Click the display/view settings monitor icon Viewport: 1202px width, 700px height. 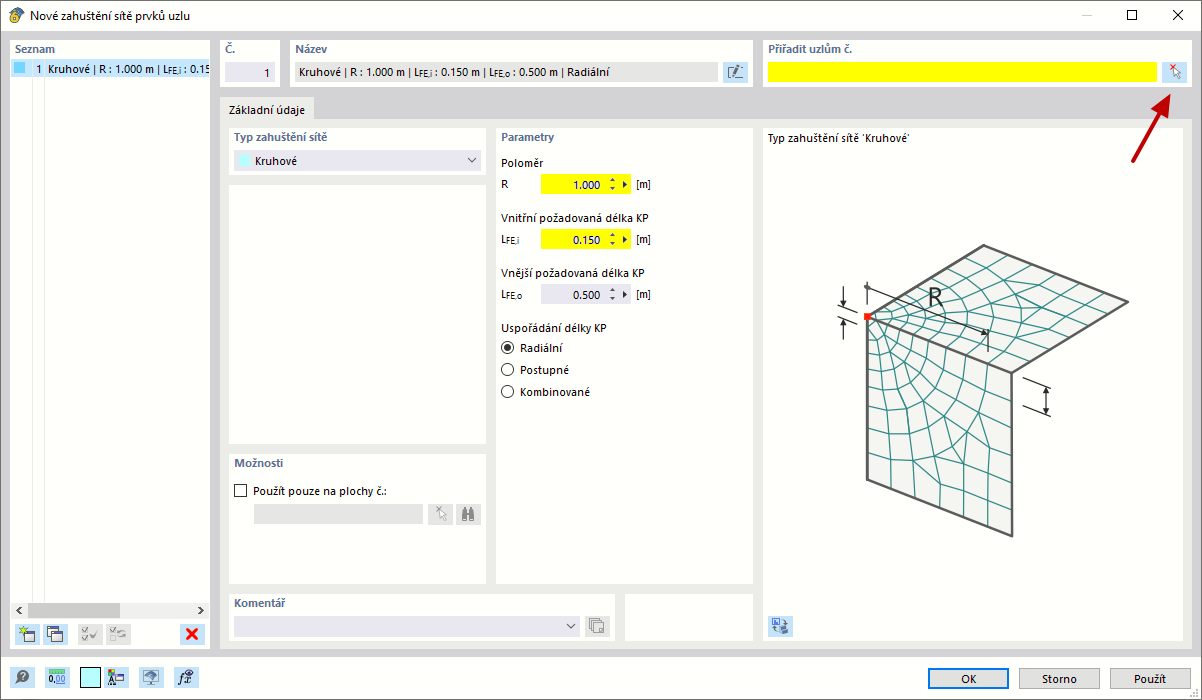[151, 677]
